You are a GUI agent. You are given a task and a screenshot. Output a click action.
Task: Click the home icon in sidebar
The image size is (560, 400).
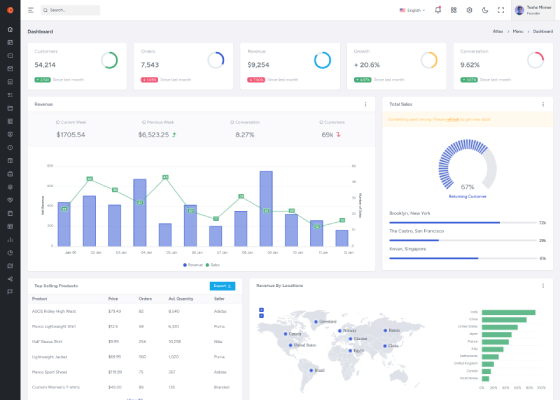[10, 29]
